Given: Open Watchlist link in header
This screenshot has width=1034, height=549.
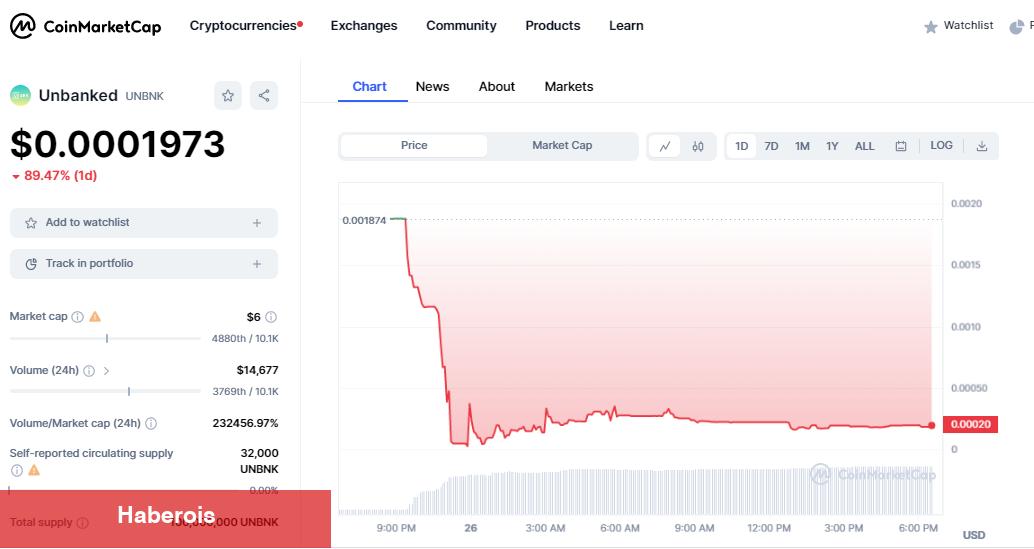Looking at the screenshot, I should (x=968, y=26).
